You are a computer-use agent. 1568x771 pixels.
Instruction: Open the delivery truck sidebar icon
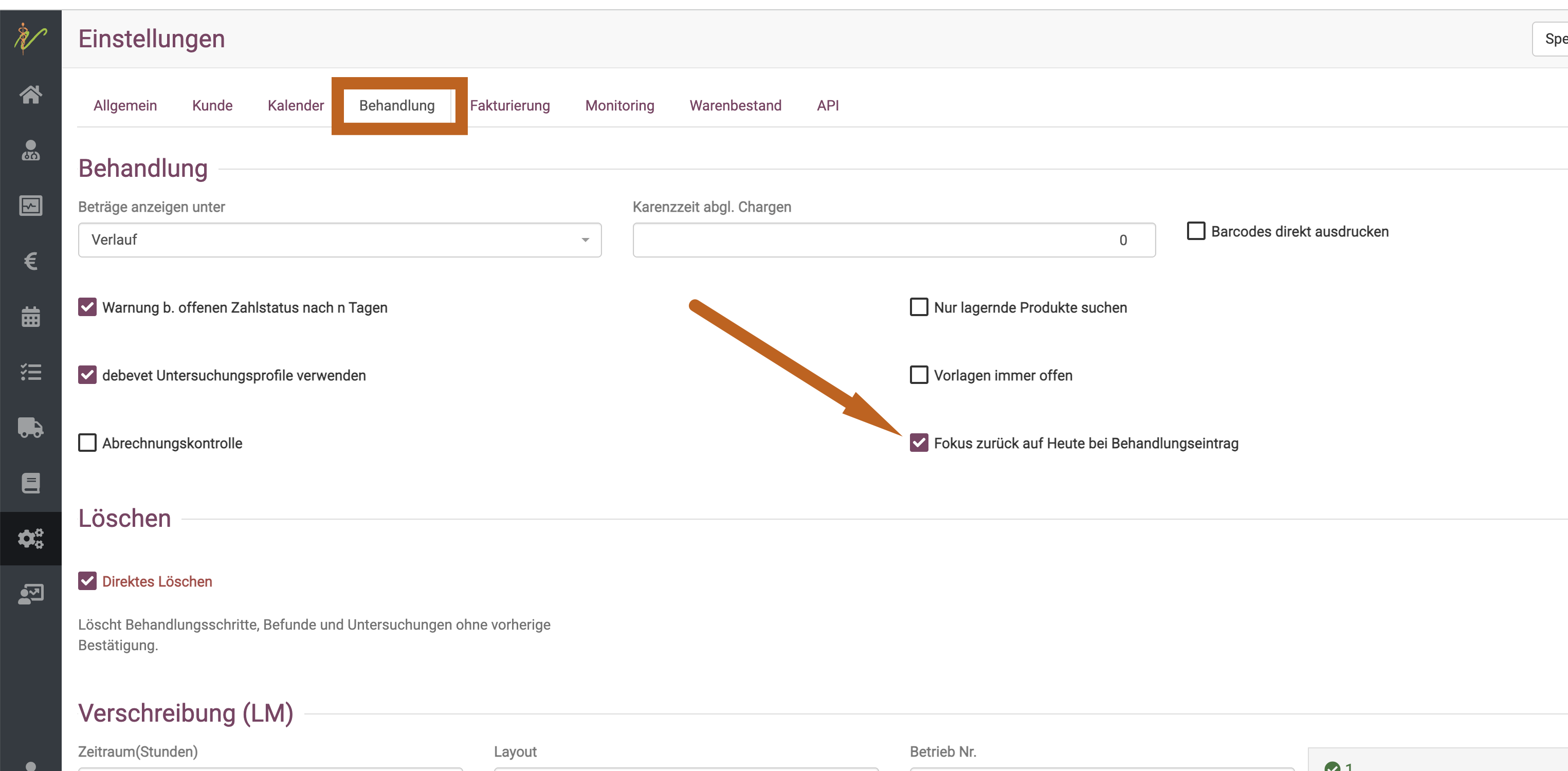click(30, 427)
